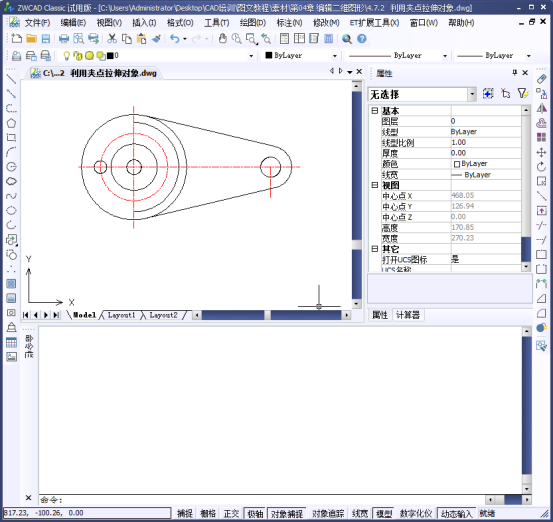This screenshot has height=522, width=553.
Task: Select the Polygon draw tool
Action: (11, 123)
